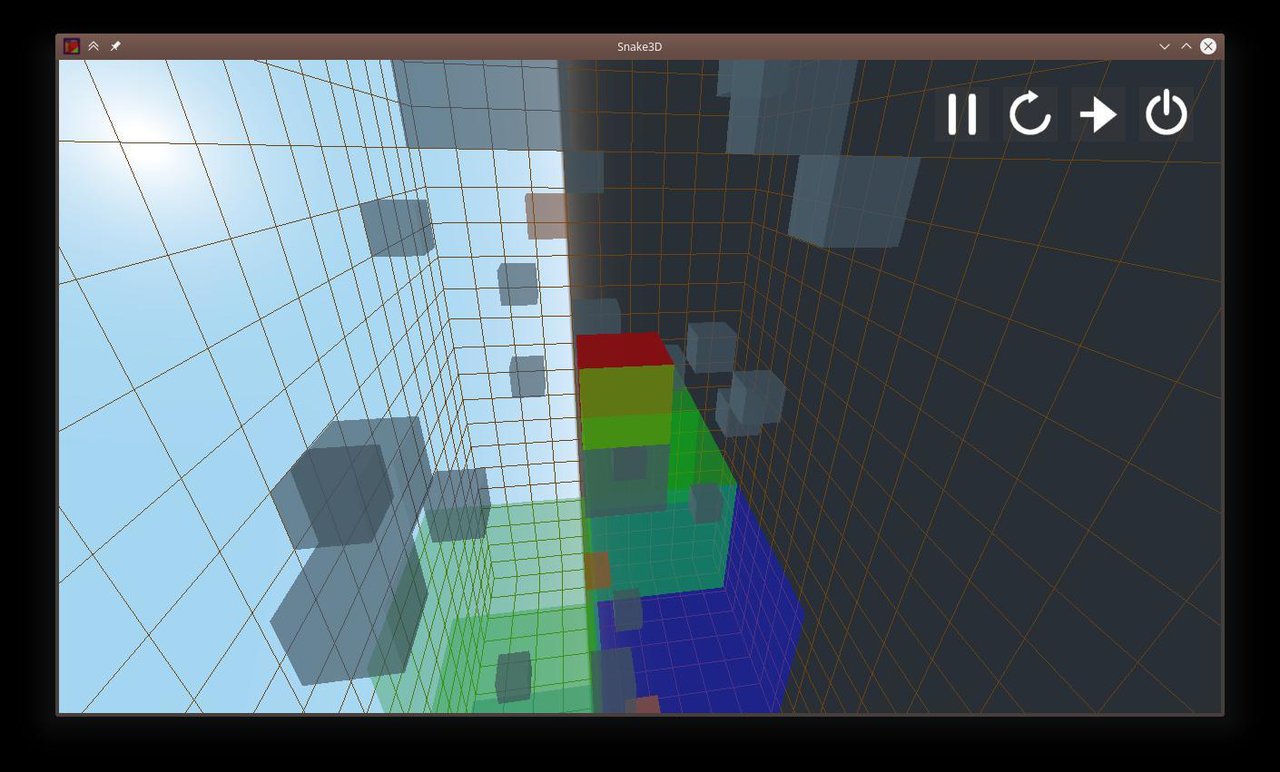Restart the game with the circular arrow
Viewport: 1280px width, 772px height.
(1029, 114)
